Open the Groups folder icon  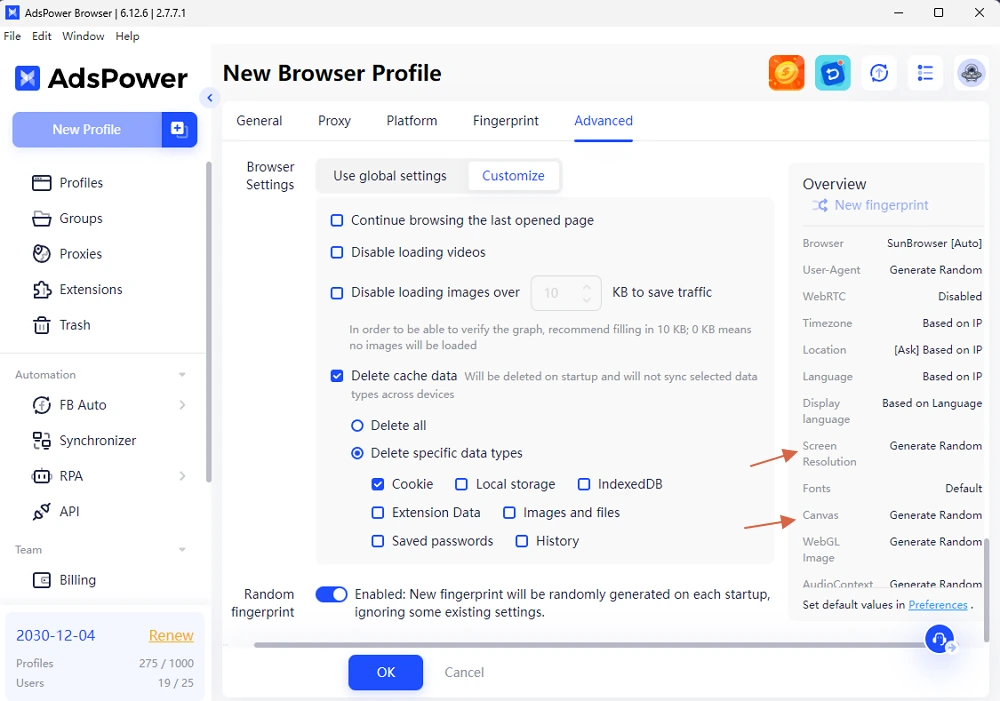(41, 218)
